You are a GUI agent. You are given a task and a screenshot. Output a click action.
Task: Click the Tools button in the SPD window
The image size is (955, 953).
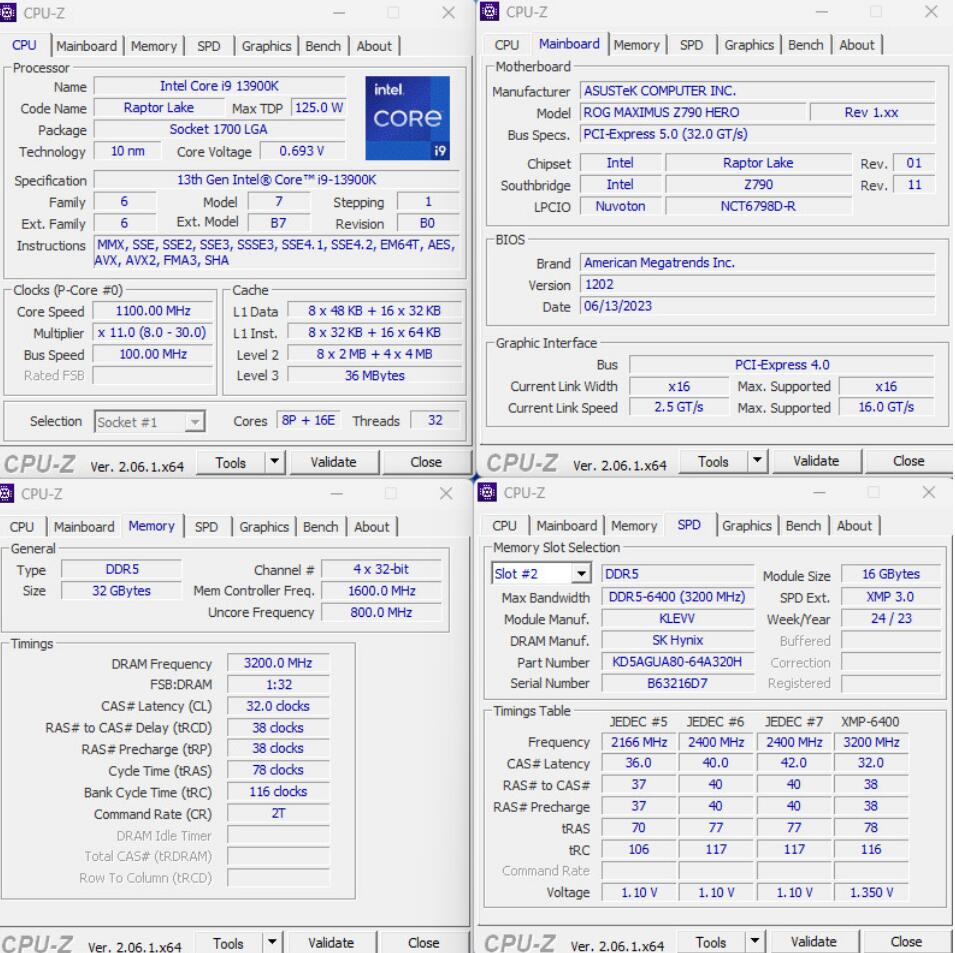click(710, 941)
